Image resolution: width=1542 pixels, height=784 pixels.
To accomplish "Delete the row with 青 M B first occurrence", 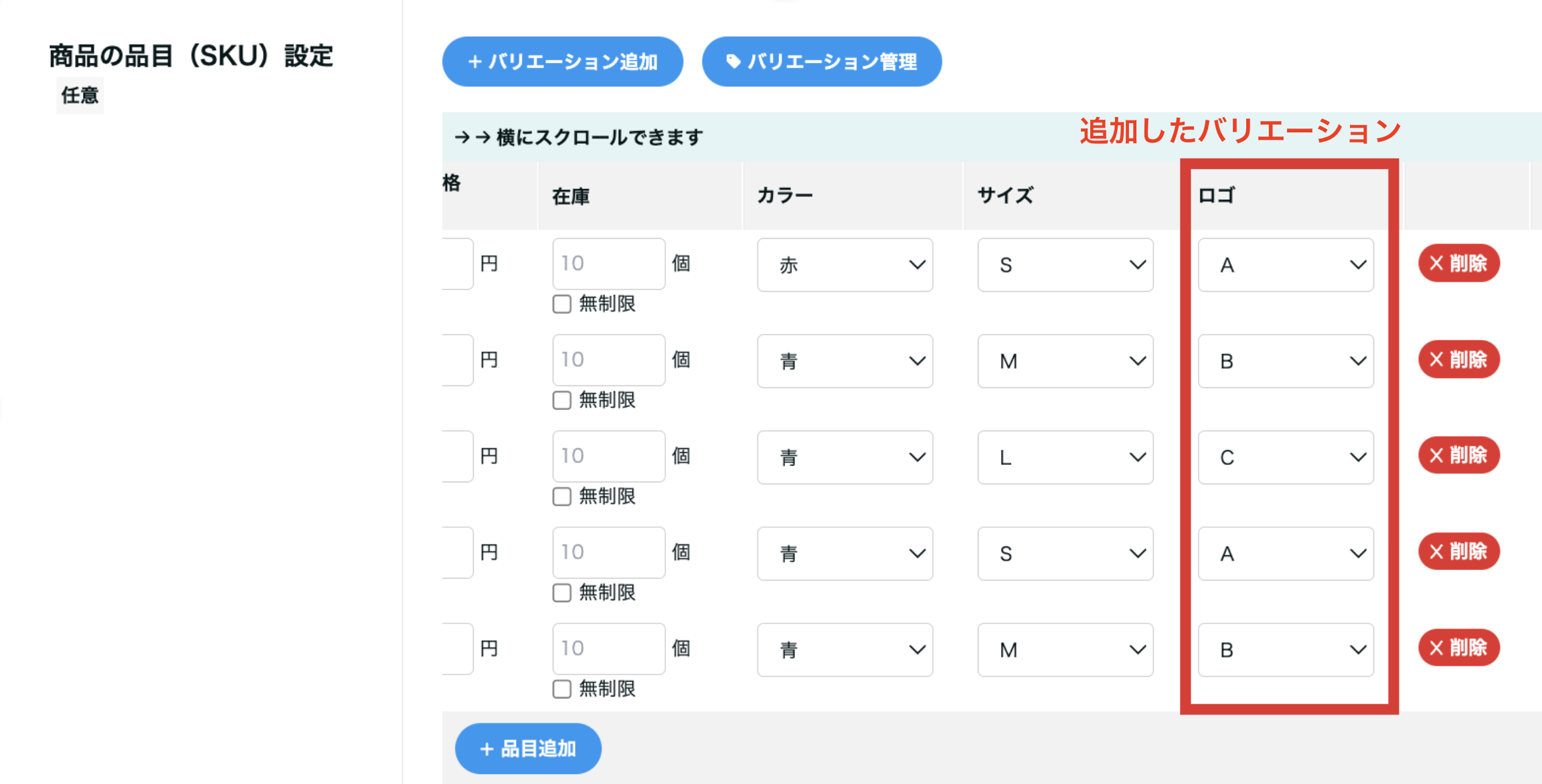I will 1459,359.
